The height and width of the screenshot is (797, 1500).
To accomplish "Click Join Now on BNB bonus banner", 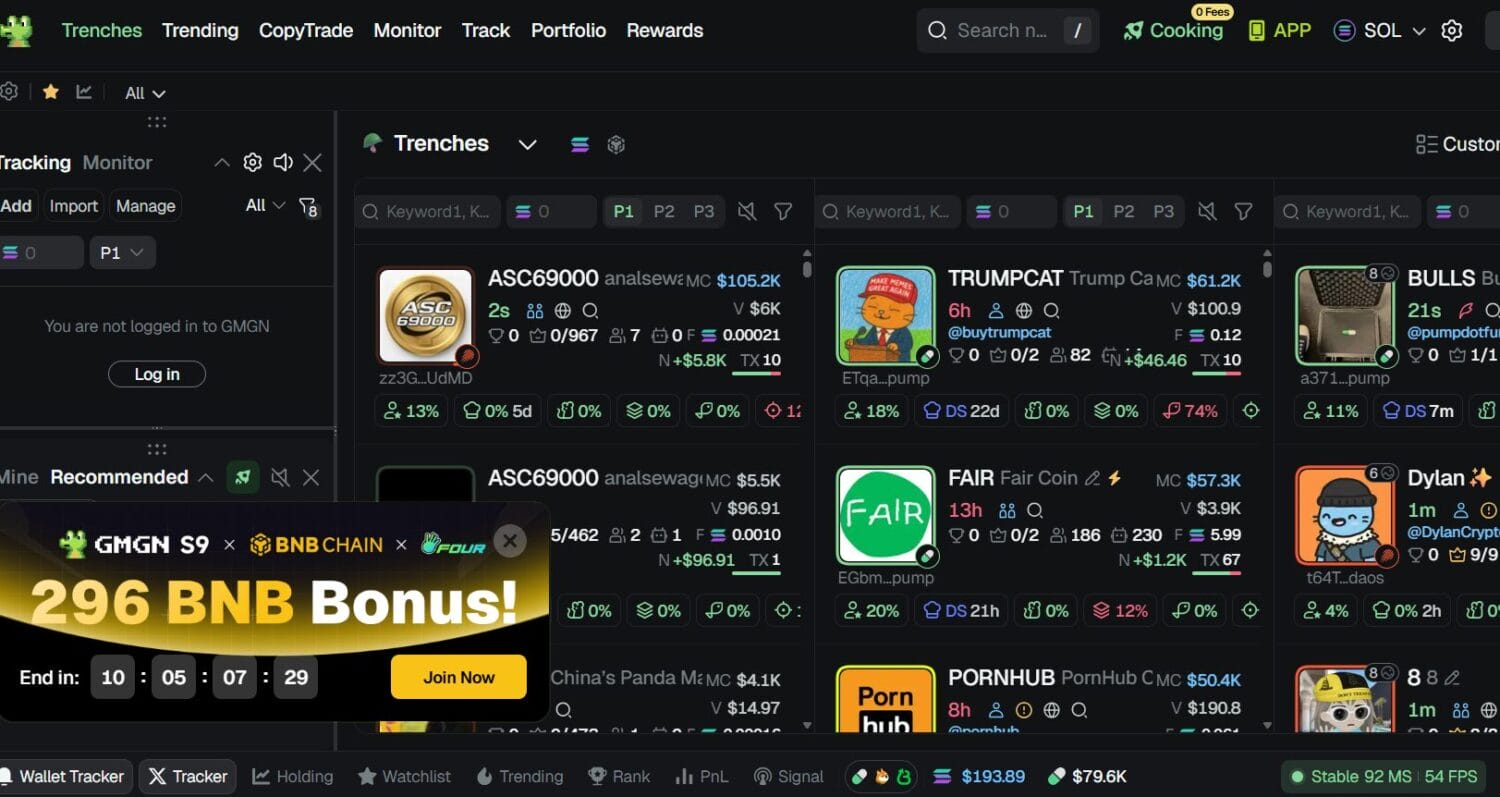I will (x=459, y=677).
